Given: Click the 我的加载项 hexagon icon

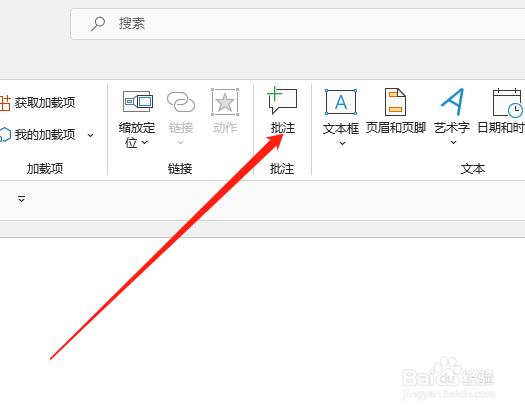Looking at the screenshot, I should coord(5,135).
